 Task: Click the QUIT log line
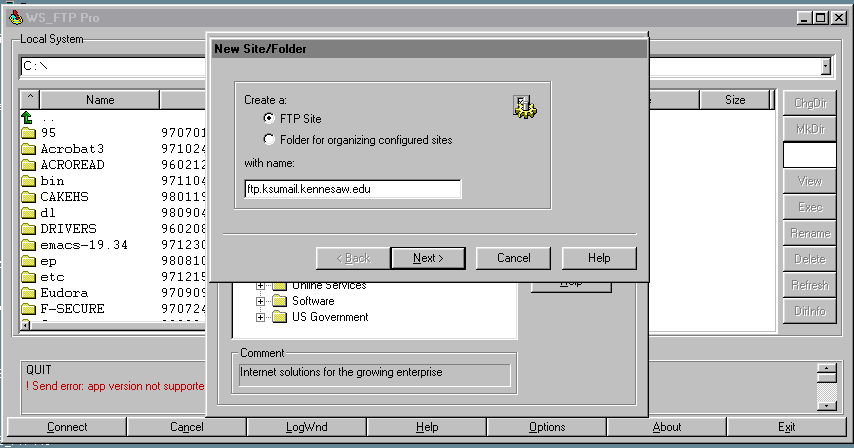[39, 370]
